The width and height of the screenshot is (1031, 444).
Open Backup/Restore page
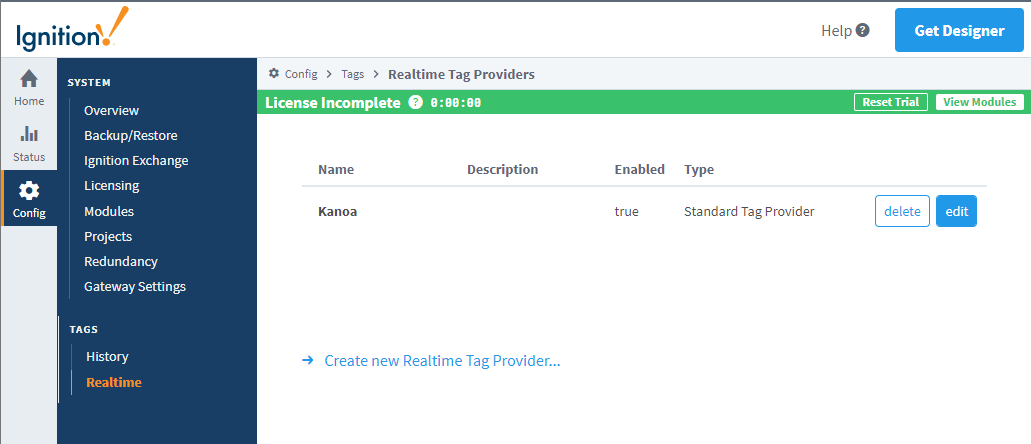[131, 136]
